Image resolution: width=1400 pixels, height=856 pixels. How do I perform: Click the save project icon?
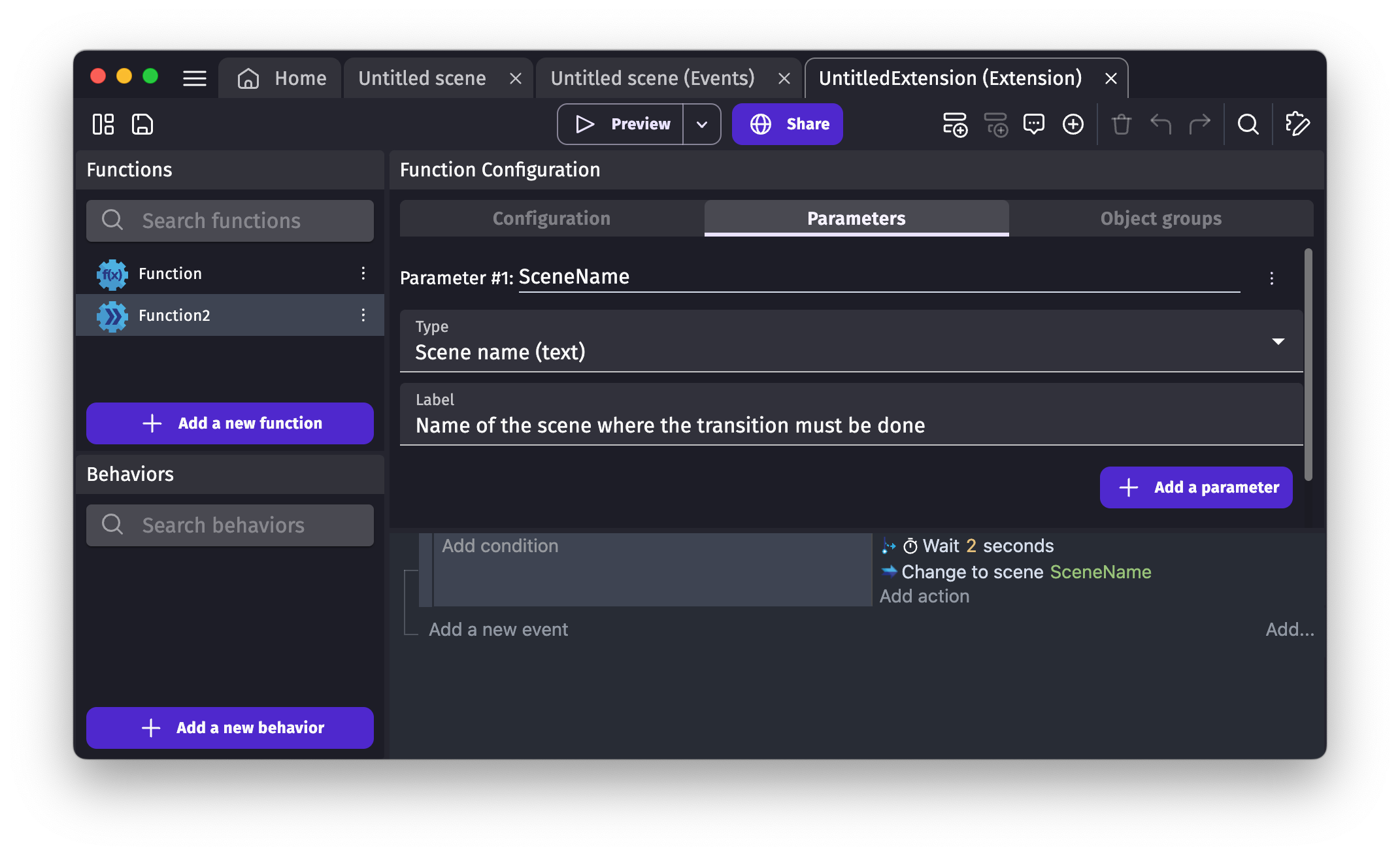click(x=142, y=124)
